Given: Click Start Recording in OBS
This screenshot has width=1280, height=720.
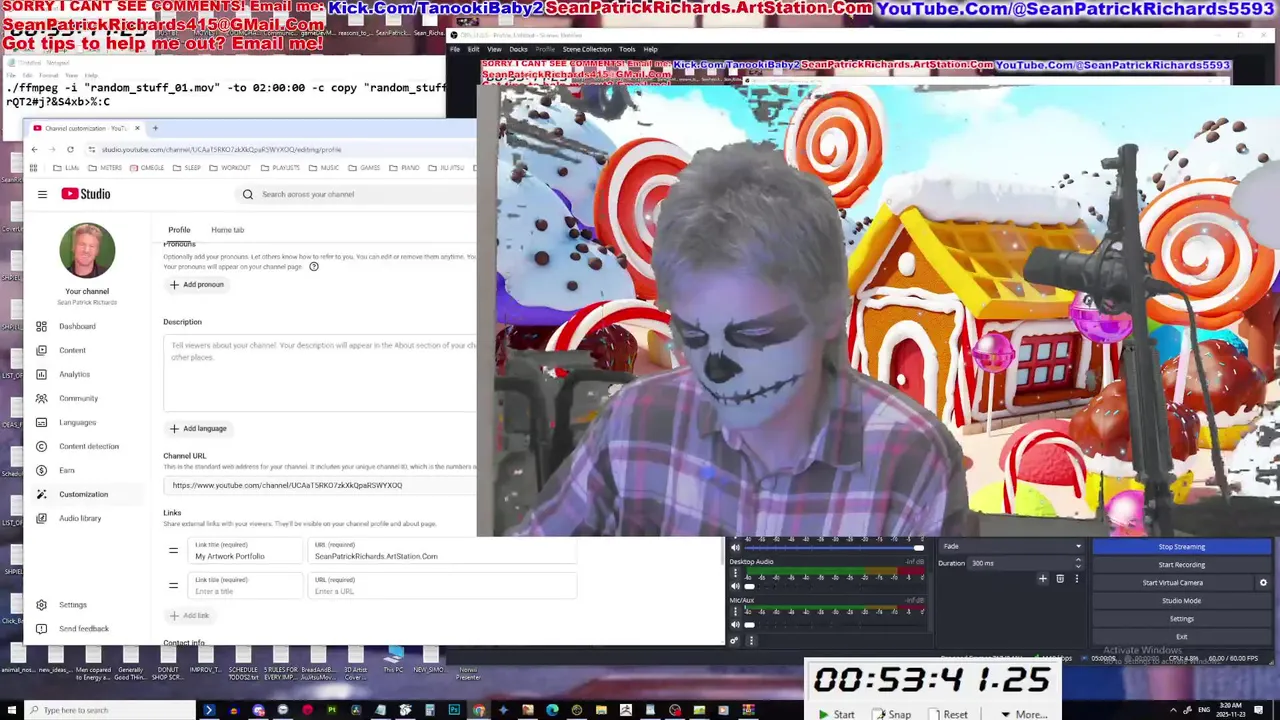Looking at the screenshot, I should 1181,565.
